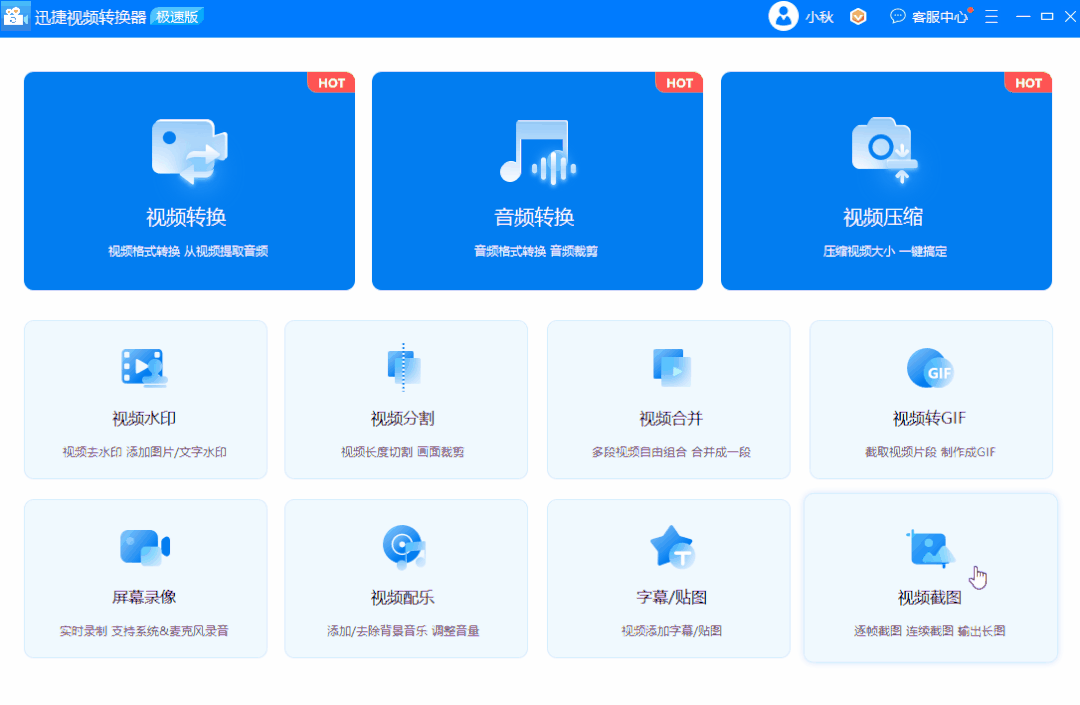Launch the 视频压缩 compression feature
The width and height of the screenshot is (1080, 705).
pyautogui.click(x=885, y=180)
